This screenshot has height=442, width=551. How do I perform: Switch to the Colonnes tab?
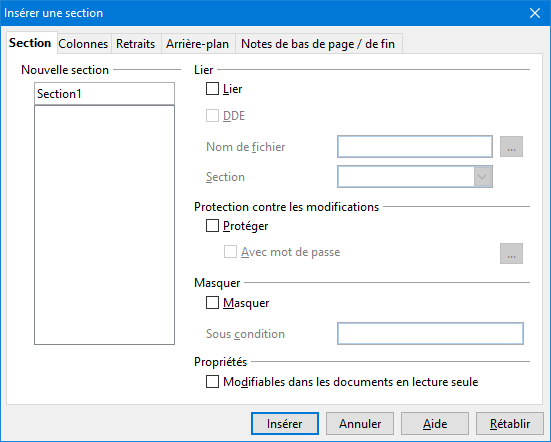point(83,44)
